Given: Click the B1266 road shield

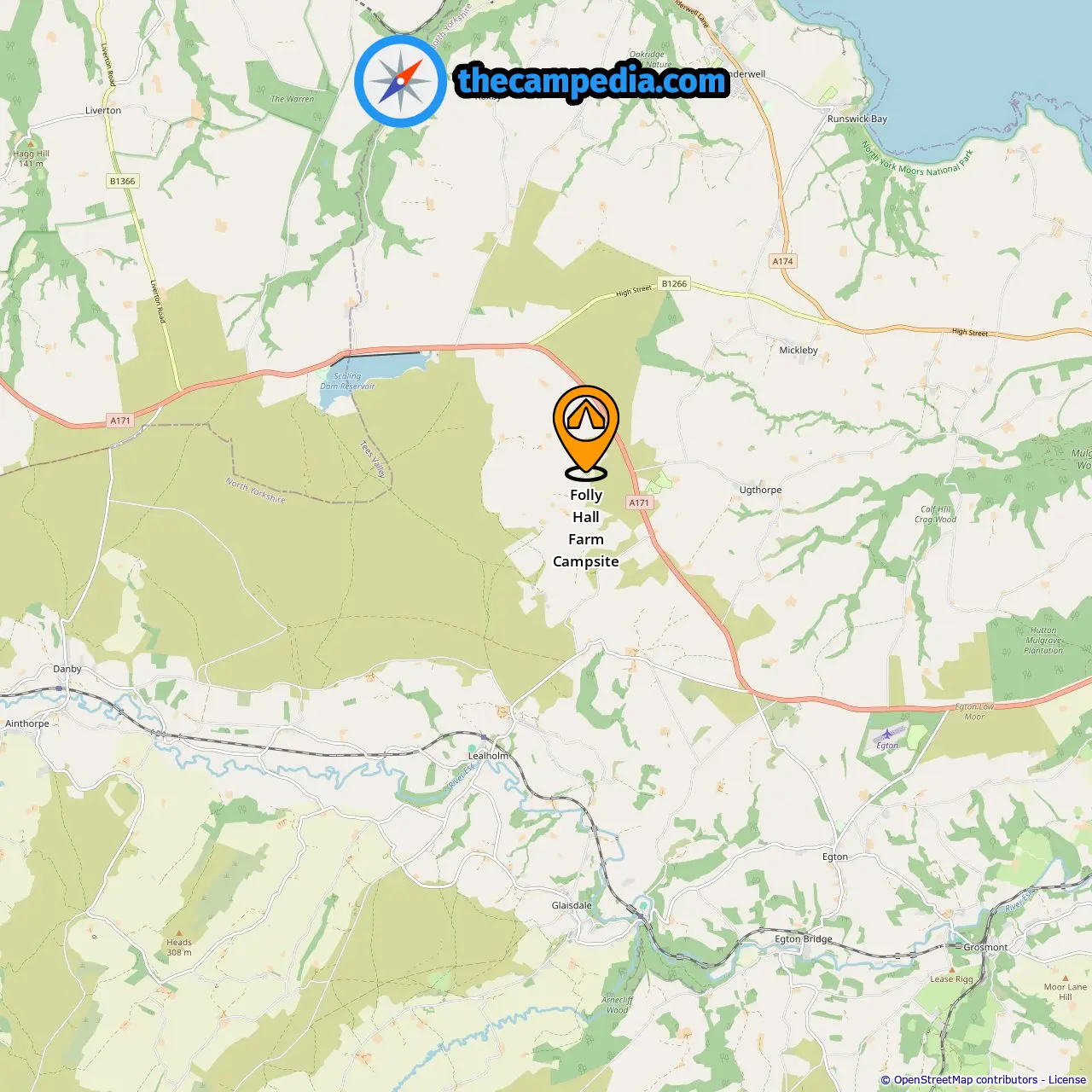Looking at the screenshot, I should [x=674, y=283].
